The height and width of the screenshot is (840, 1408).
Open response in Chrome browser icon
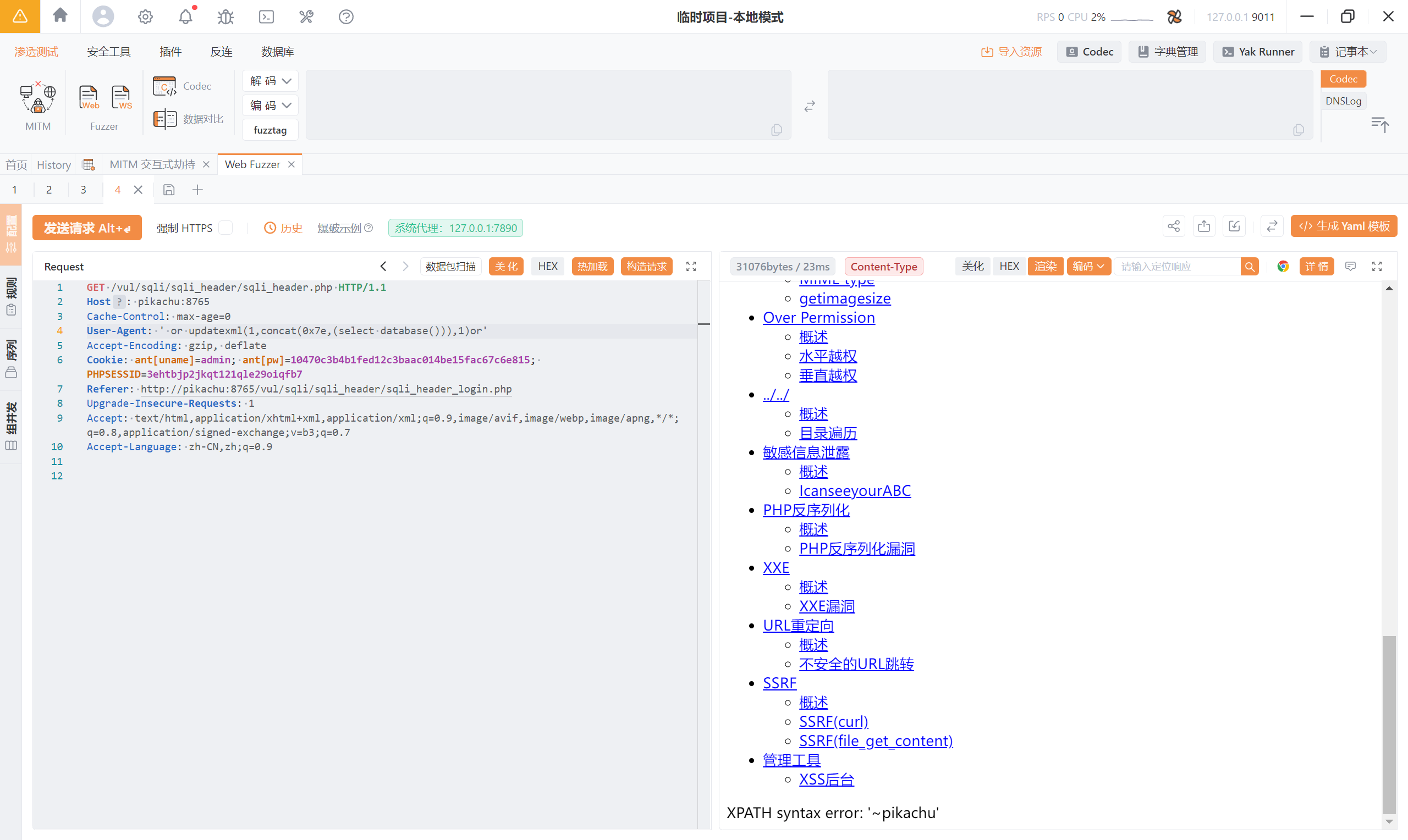pyautogui.click(x=1283, y=266)
